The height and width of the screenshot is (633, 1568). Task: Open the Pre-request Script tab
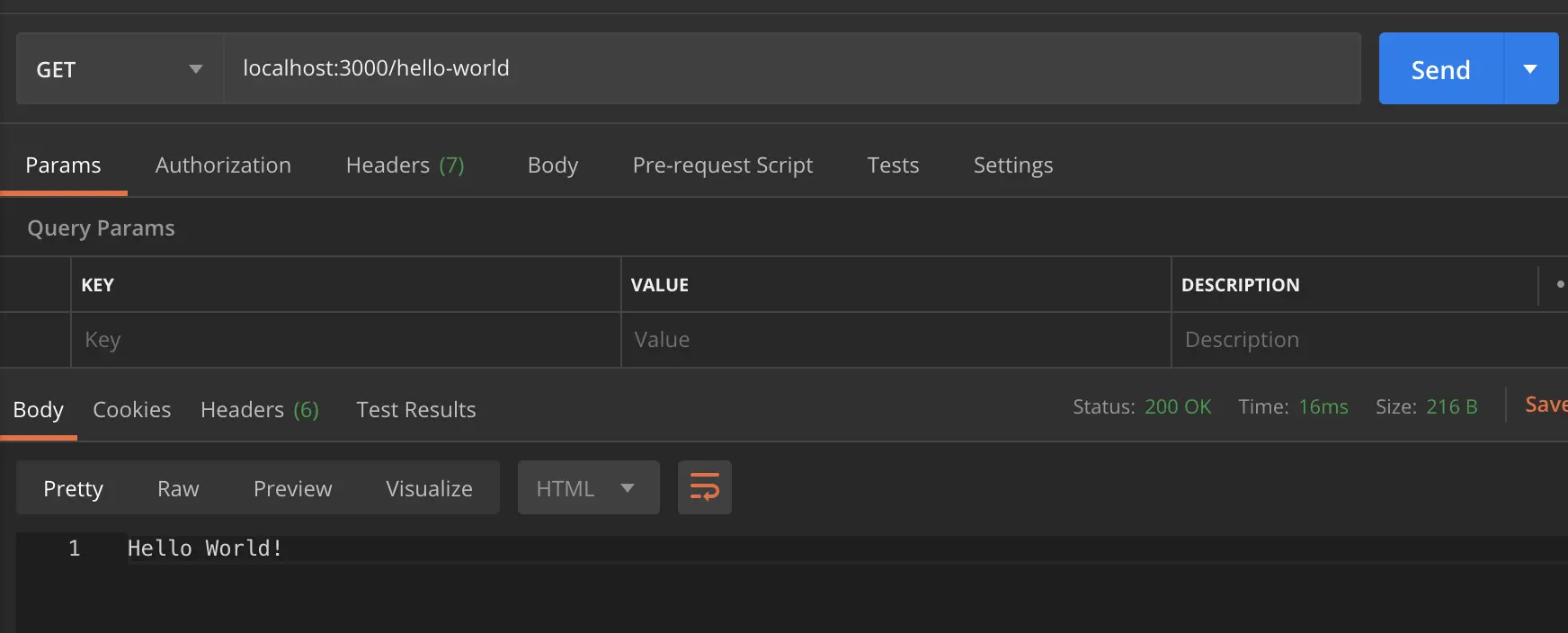click(722, 165)
